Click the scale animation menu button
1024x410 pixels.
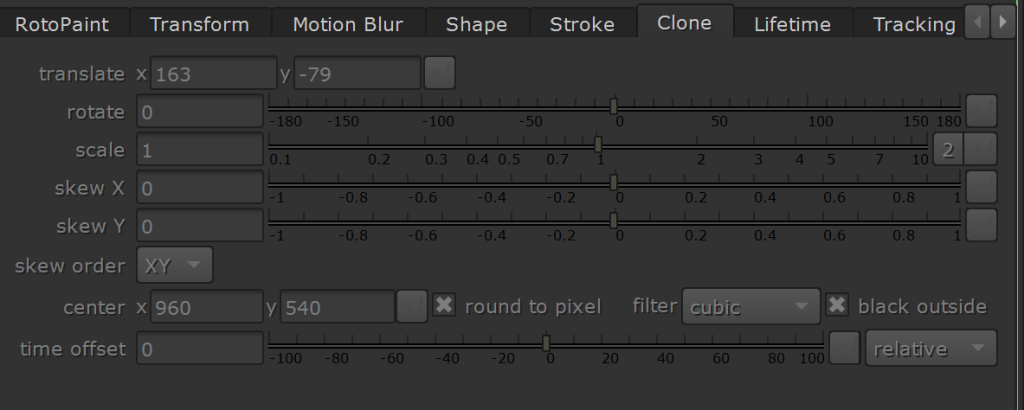click(x=982, y=150)
